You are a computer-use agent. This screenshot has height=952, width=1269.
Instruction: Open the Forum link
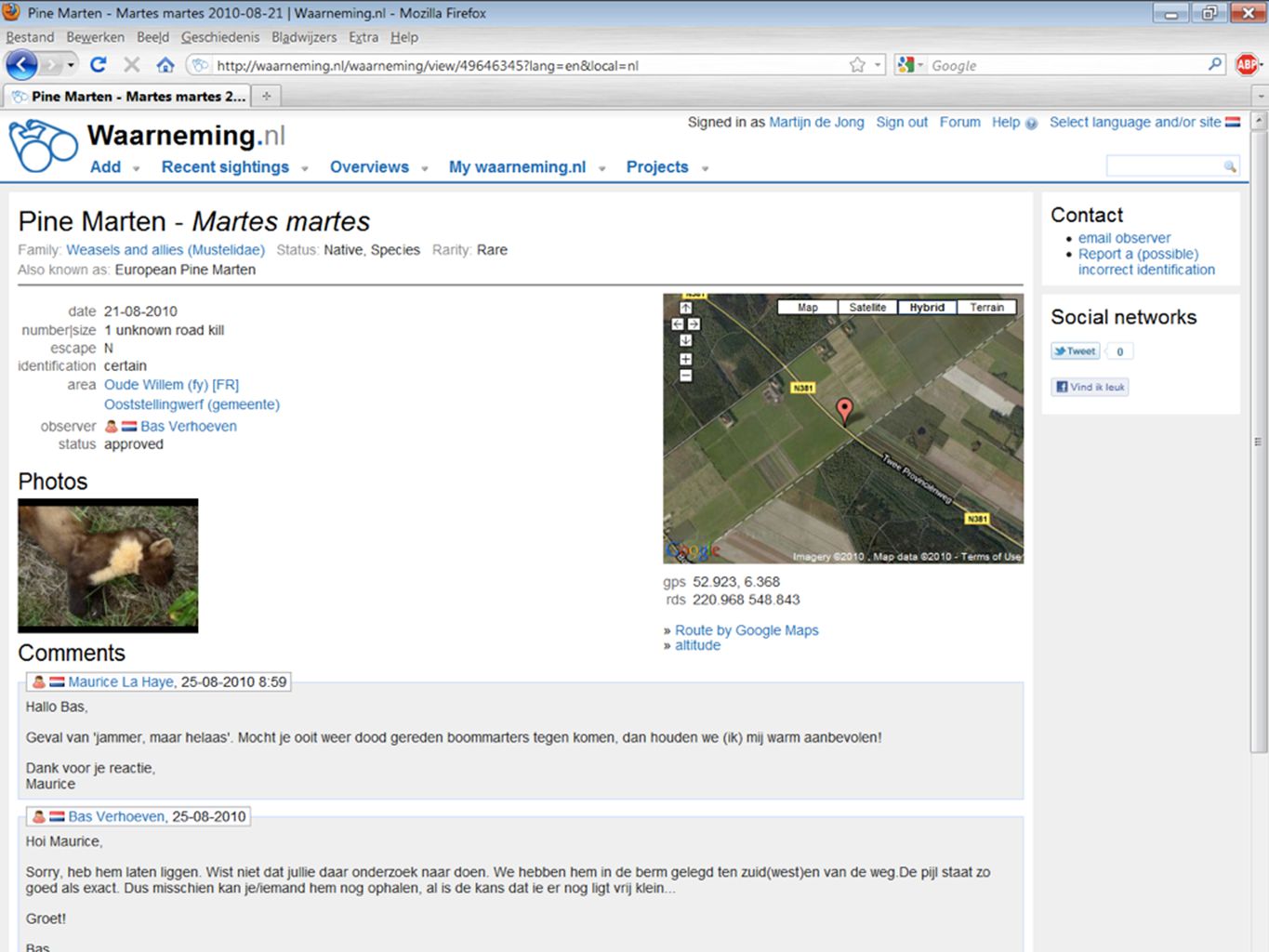tap(959, 122)
